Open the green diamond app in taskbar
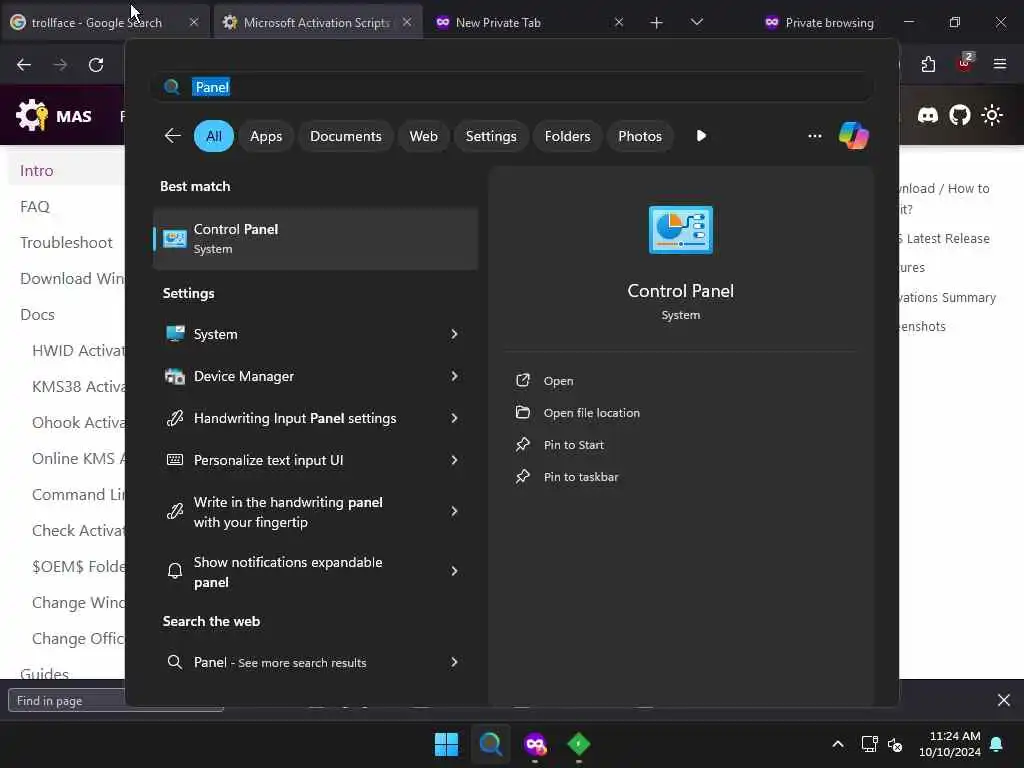Screen dimensions: 1024x768 point(579,744)
